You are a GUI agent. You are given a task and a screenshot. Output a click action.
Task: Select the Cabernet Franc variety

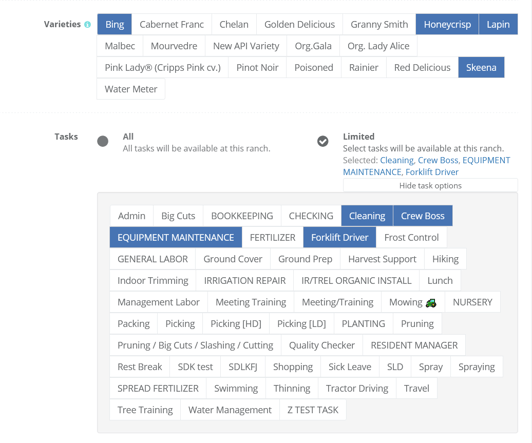pyautogui.click(x=172, y=24)
